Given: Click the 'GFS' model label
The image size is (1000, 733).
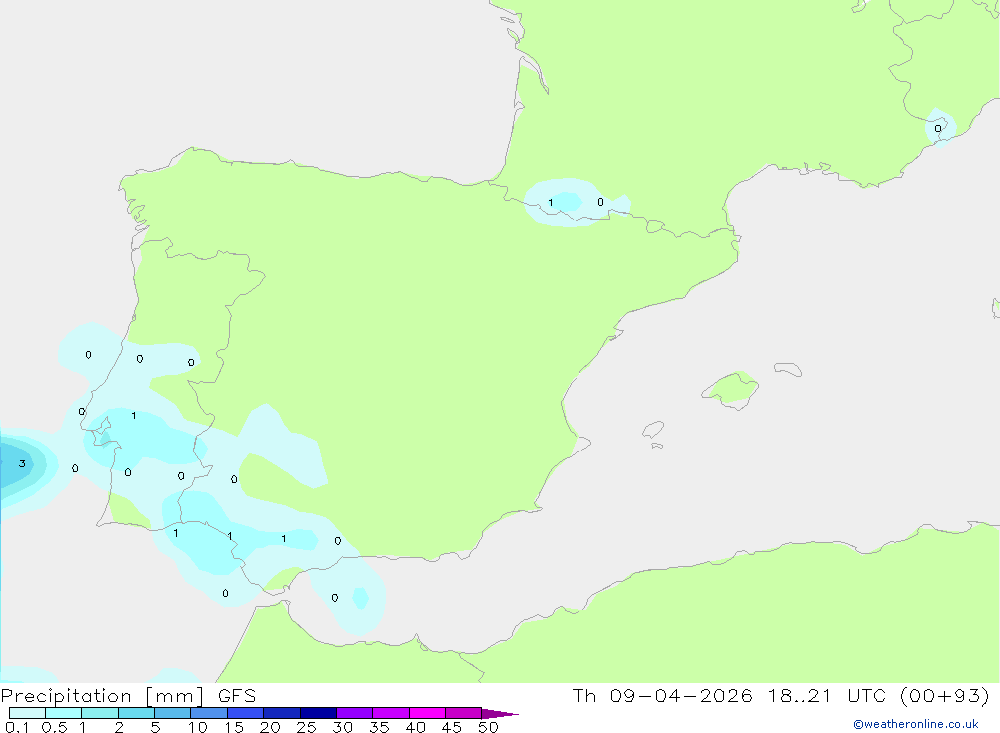Looking at the screenshot, I should pos(237,695).
